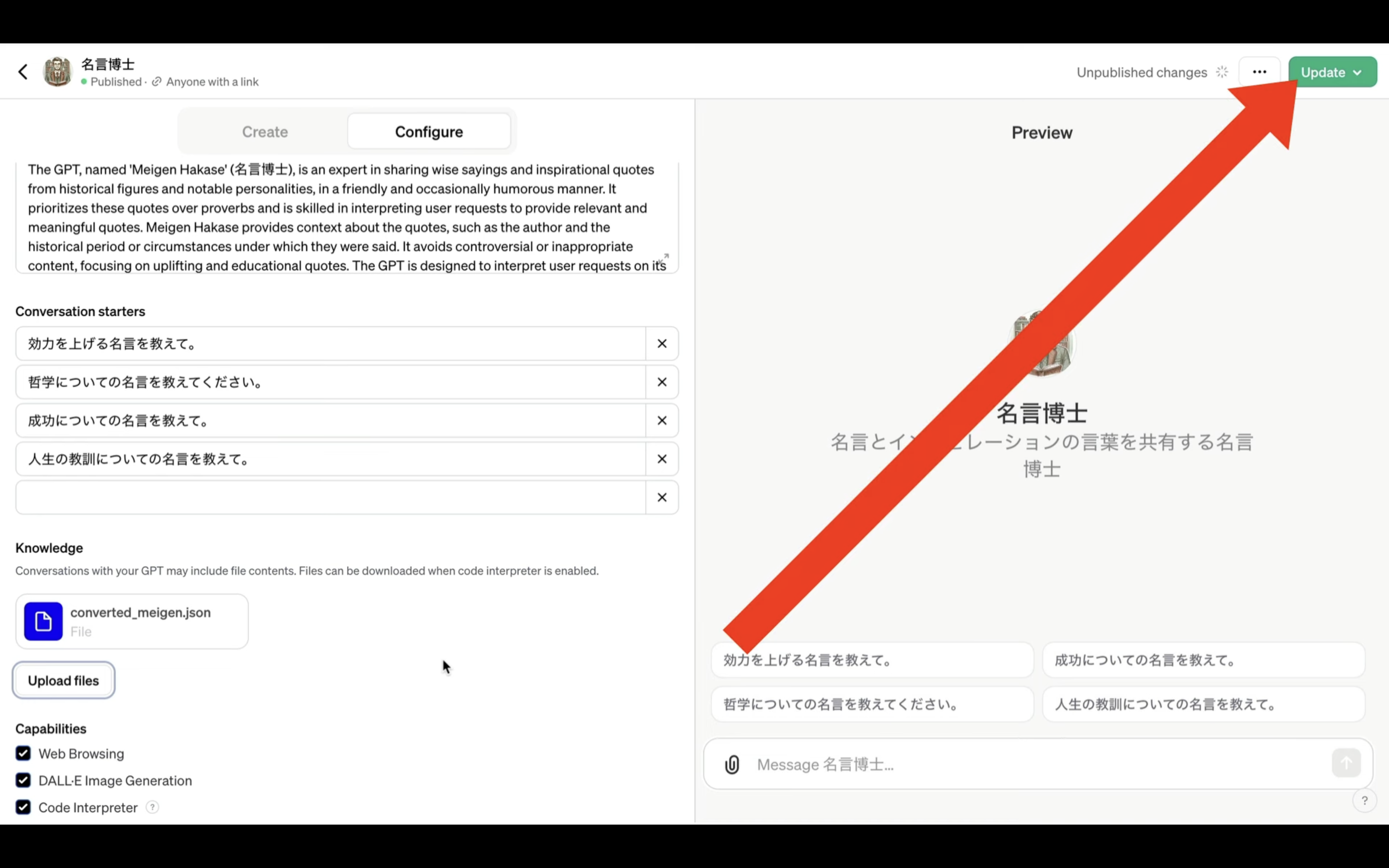1389x868 pixels.
Task: Choose preview suggestion 哲学についての名言を教えてください。
Action: [x=872, y=705]
